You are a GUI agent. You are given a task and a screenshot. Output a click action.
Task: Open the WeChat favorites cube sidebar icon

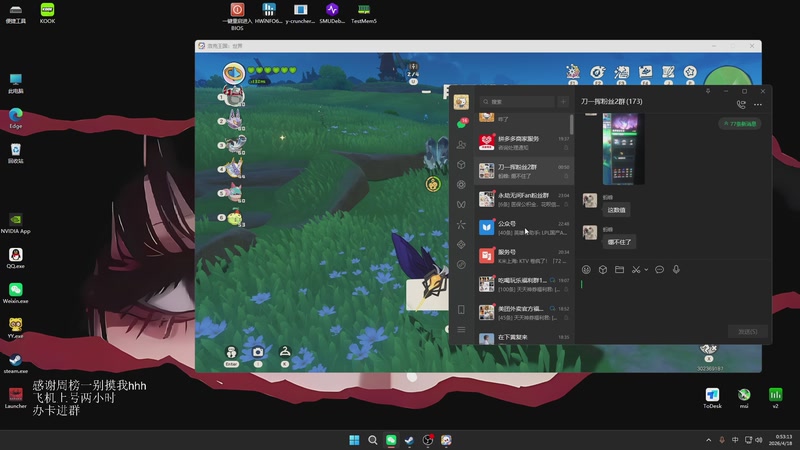(x=461, y=165)
